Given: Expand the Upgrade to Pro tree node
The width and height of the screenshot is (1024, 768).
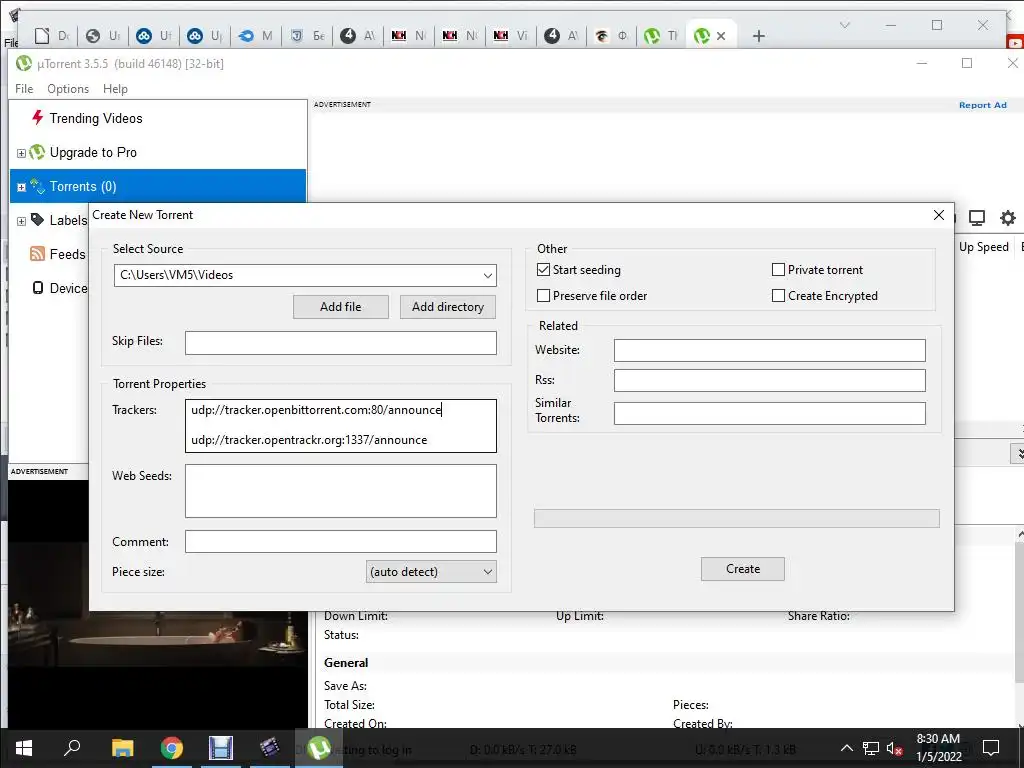Looking at the screenshot, I should 21,153.
